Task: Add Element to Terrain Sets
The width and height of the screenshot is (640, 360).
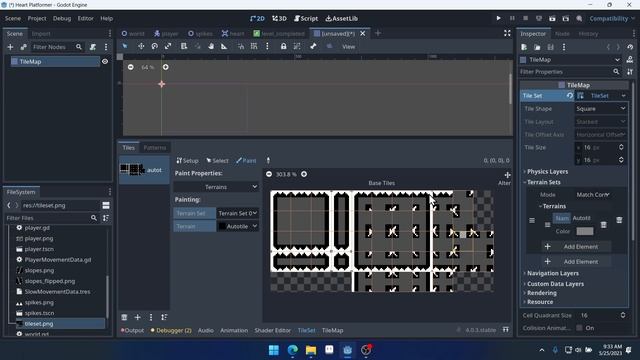Action: [x=576, y=262]
